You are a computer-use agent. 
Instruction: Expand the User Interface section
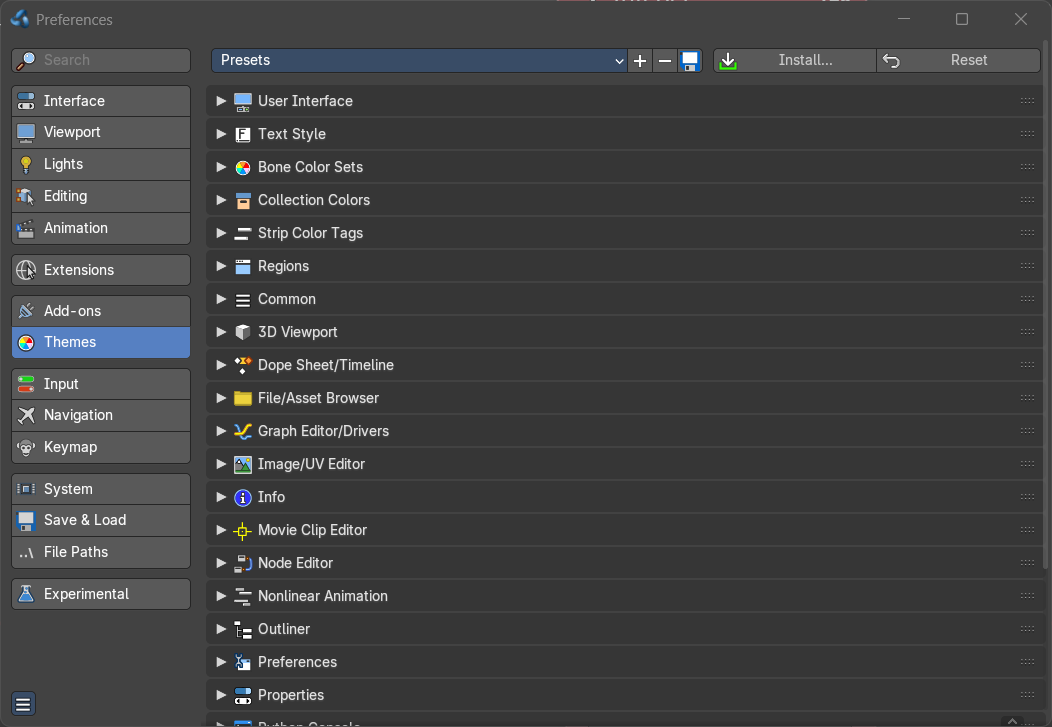221,101
